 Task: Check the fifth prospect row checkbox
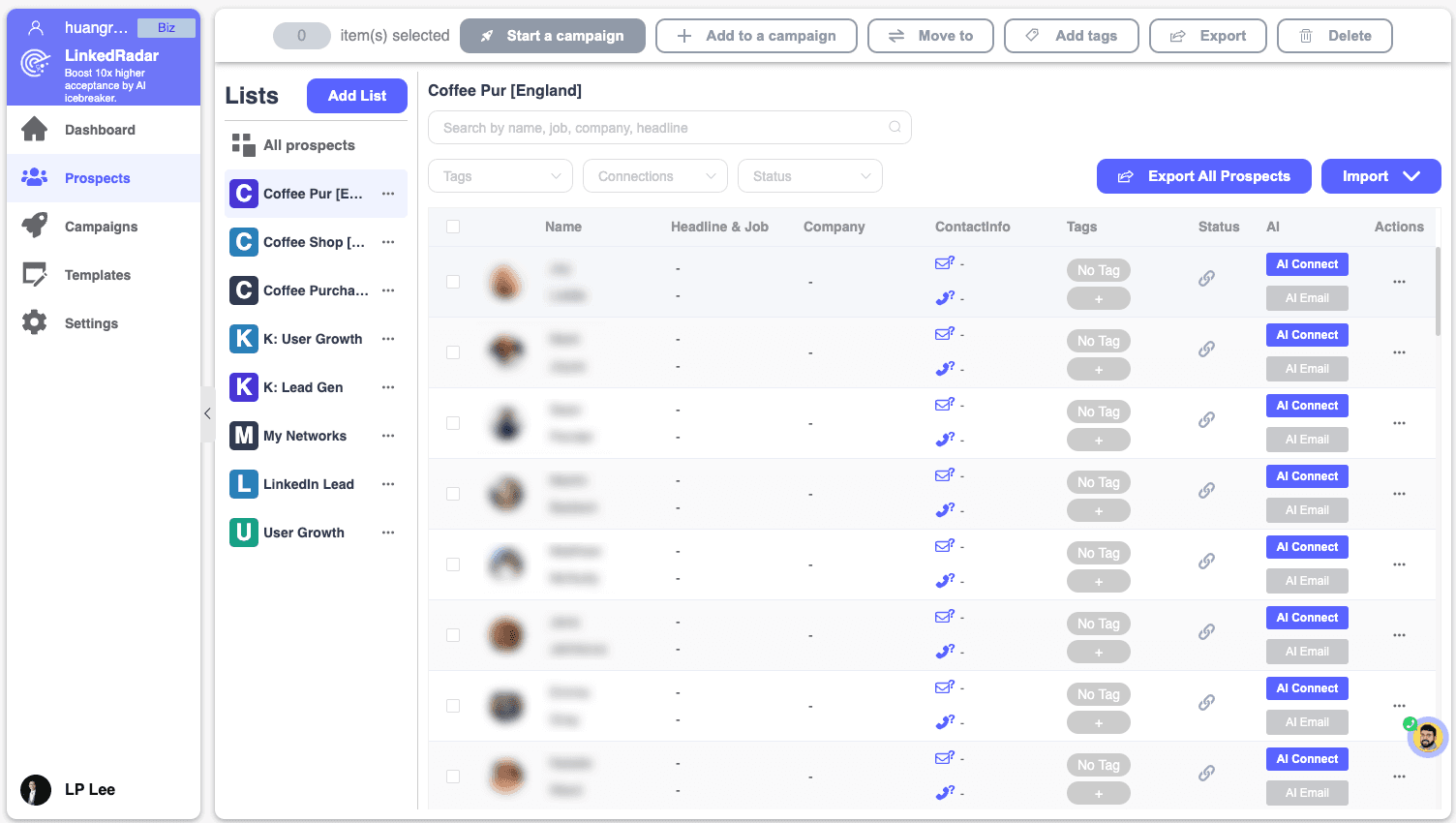(453, 564)
